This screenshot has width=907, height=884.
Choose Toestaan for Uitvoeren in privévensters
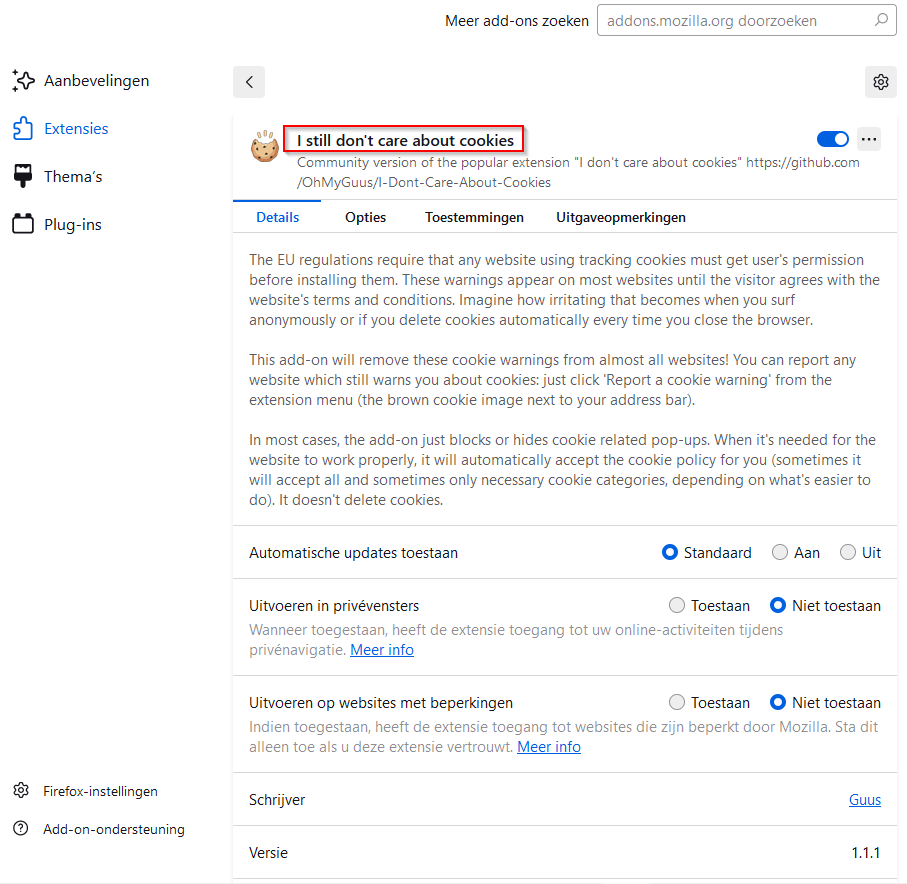click(x=676, y=606)
